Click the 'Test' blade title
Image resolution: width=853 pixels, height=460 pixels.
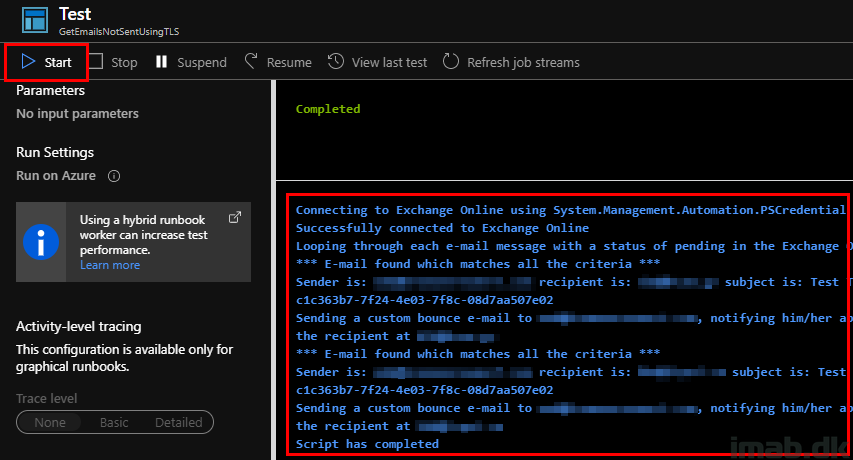point(75,14)
